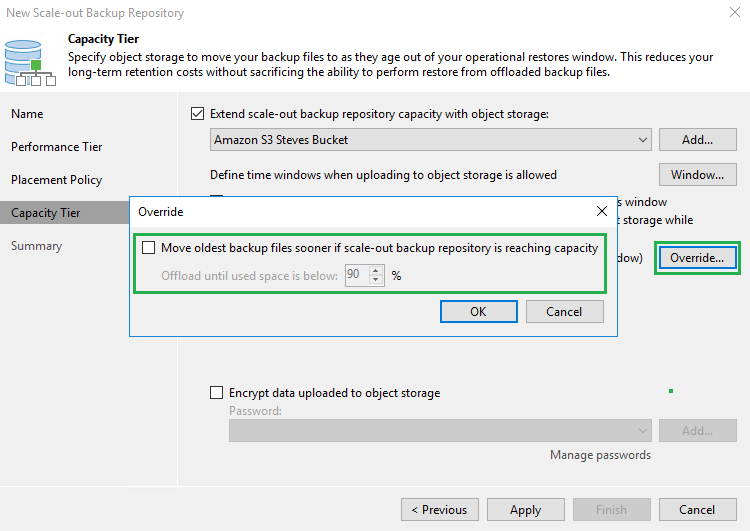Open the Placement Policy step
Viewport: 750px width, 531px height.
point(56,180)
